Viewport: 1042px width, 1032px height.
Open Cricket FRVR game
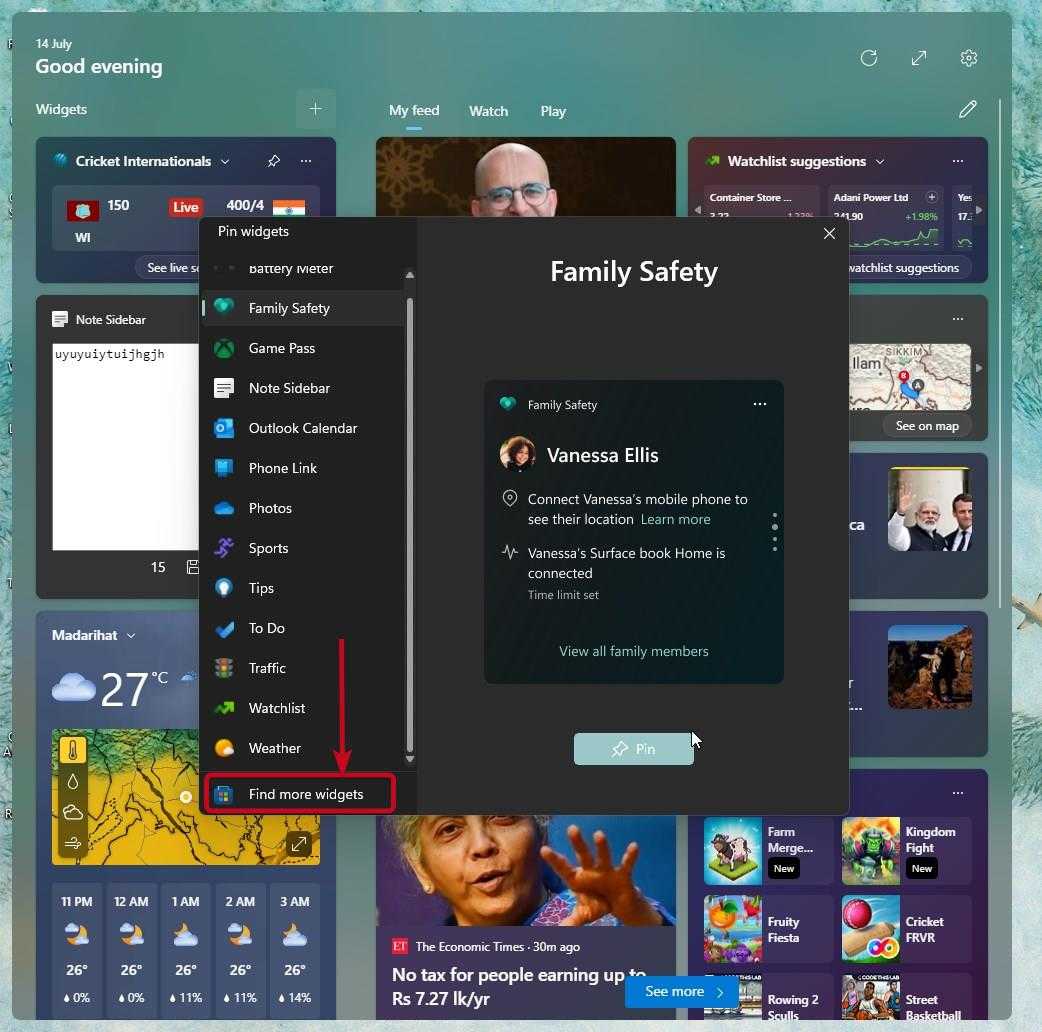pyautogui.click(x=905, y=929)
